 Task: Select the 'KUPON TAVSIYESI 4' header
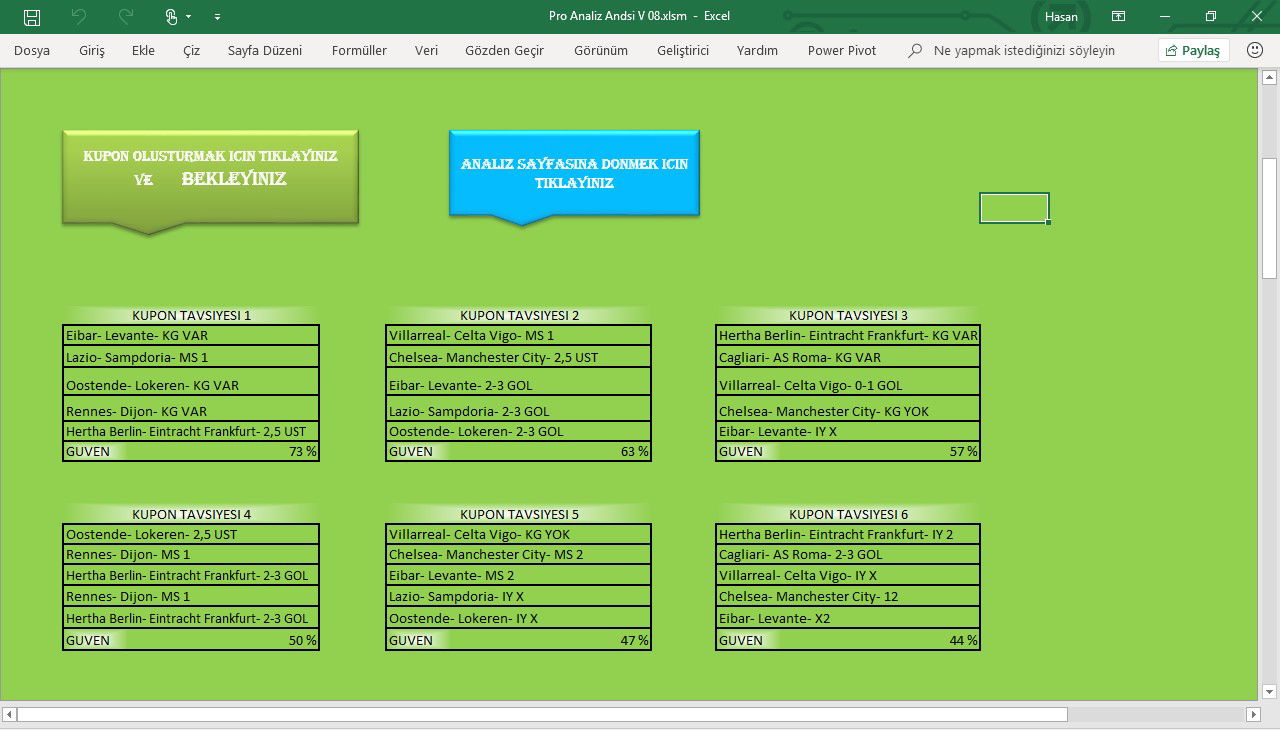tap(191, 514)
